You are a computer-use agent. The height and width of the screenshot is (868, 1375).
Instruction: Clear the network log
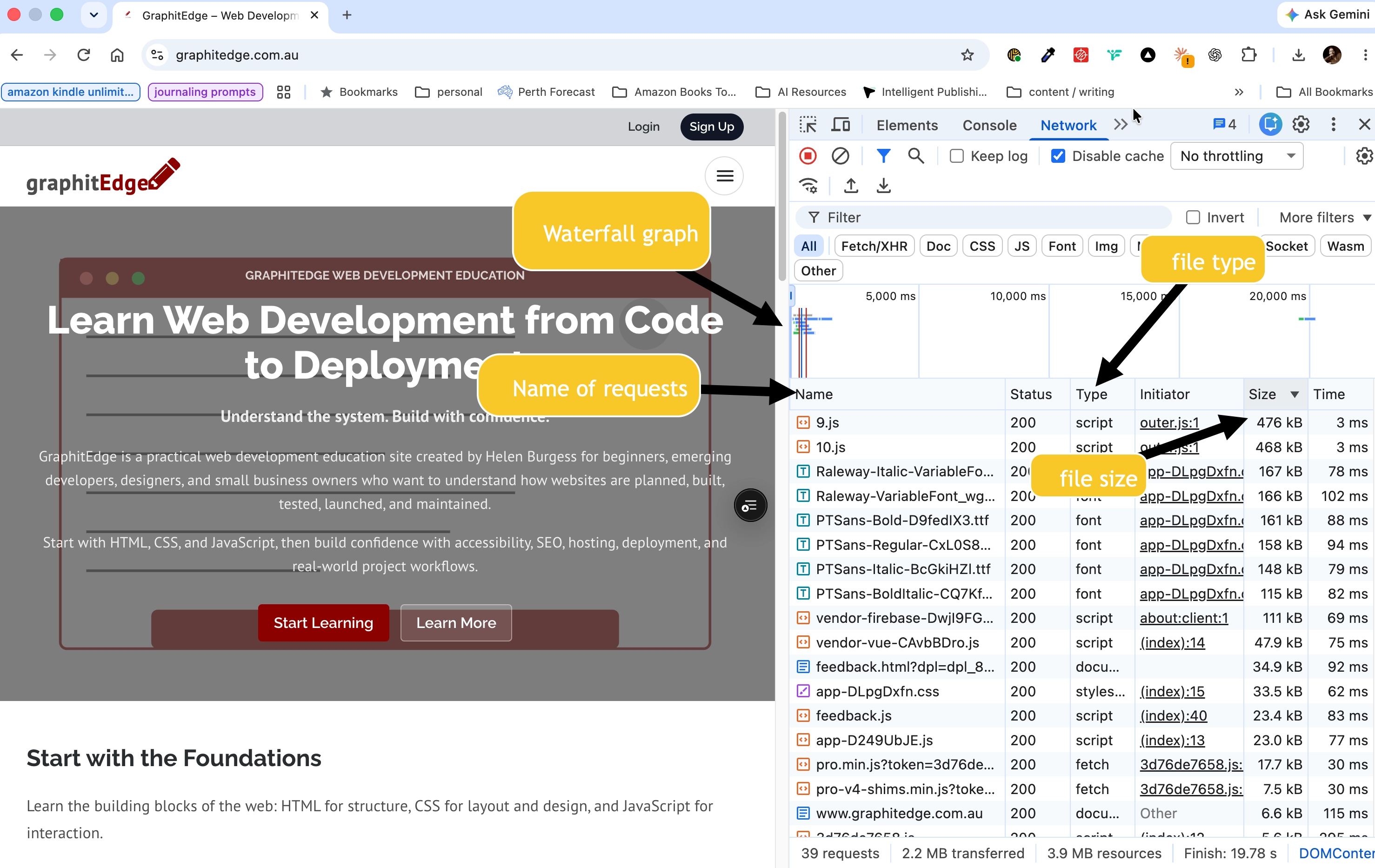pyautogui.click(x=840, y=156)
